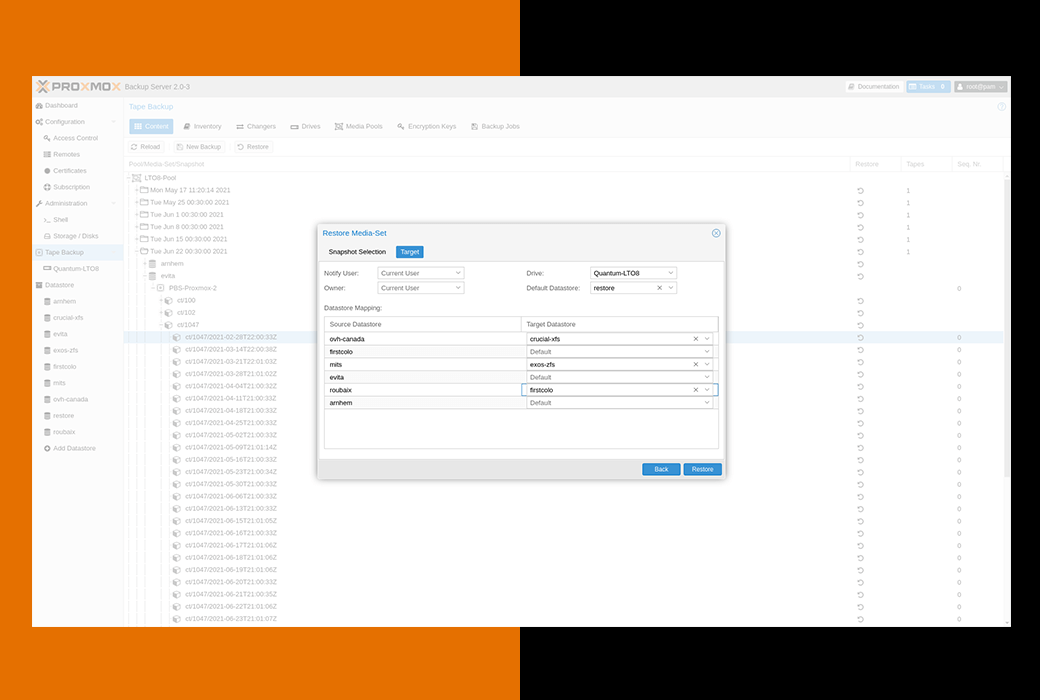
Task: Open the Target Datastore dropdown for arnhem
Action: tap(707, 403)
